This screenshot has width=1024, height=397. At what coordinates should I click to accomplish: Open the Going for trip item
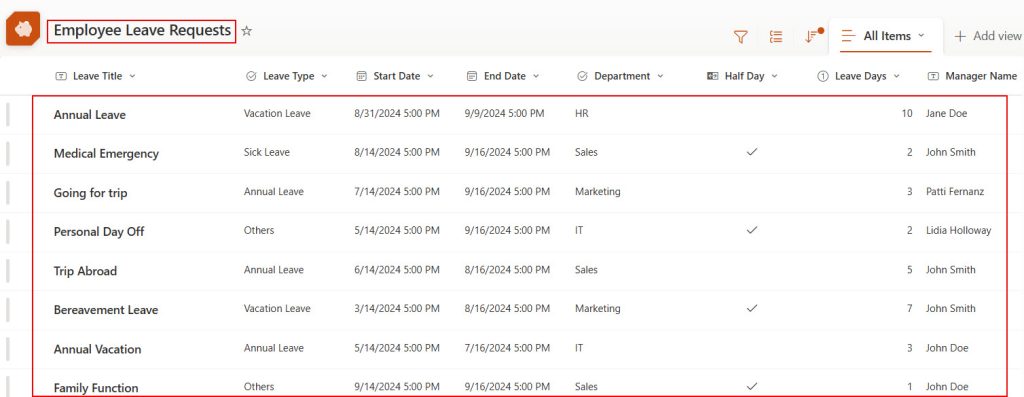click(x=90, y=193)
